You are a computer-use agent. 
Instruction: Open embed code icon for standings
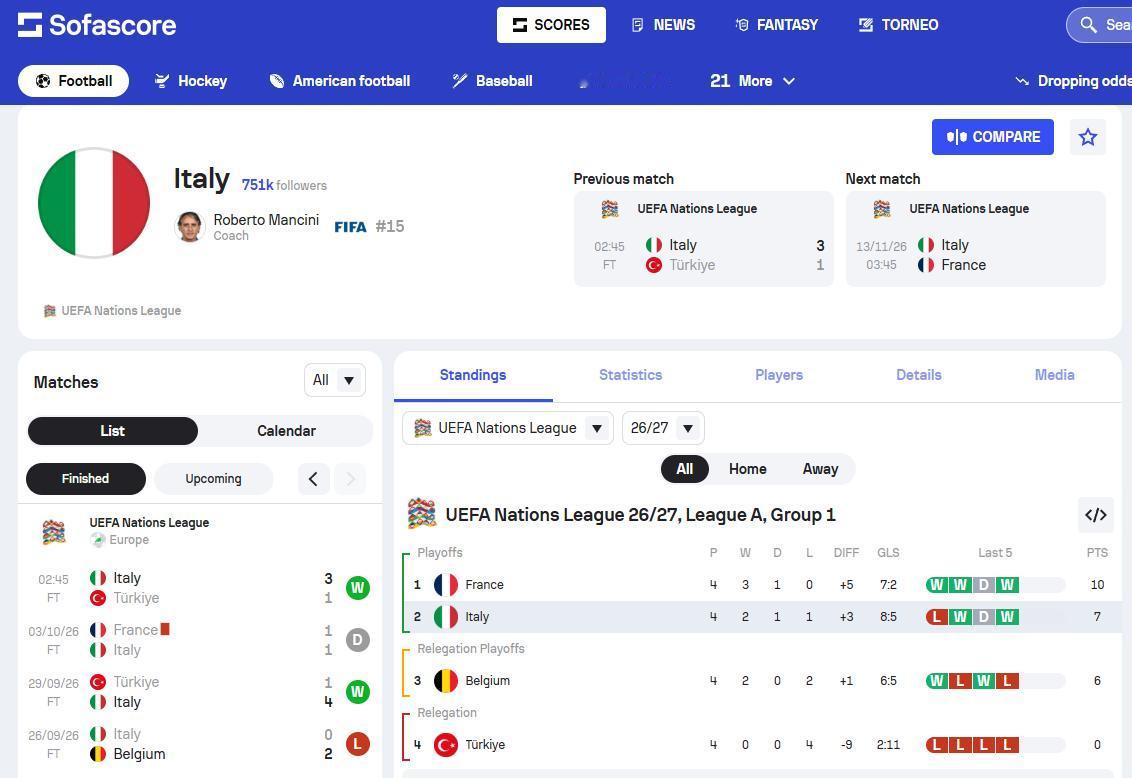pyautogui.click(x=1095, y=515)
